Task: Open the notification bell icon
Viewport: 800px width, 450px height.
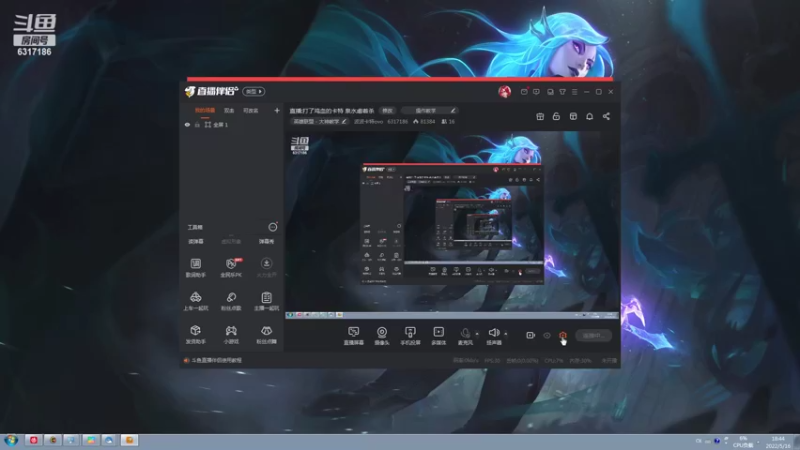Action: pos(589,116)
